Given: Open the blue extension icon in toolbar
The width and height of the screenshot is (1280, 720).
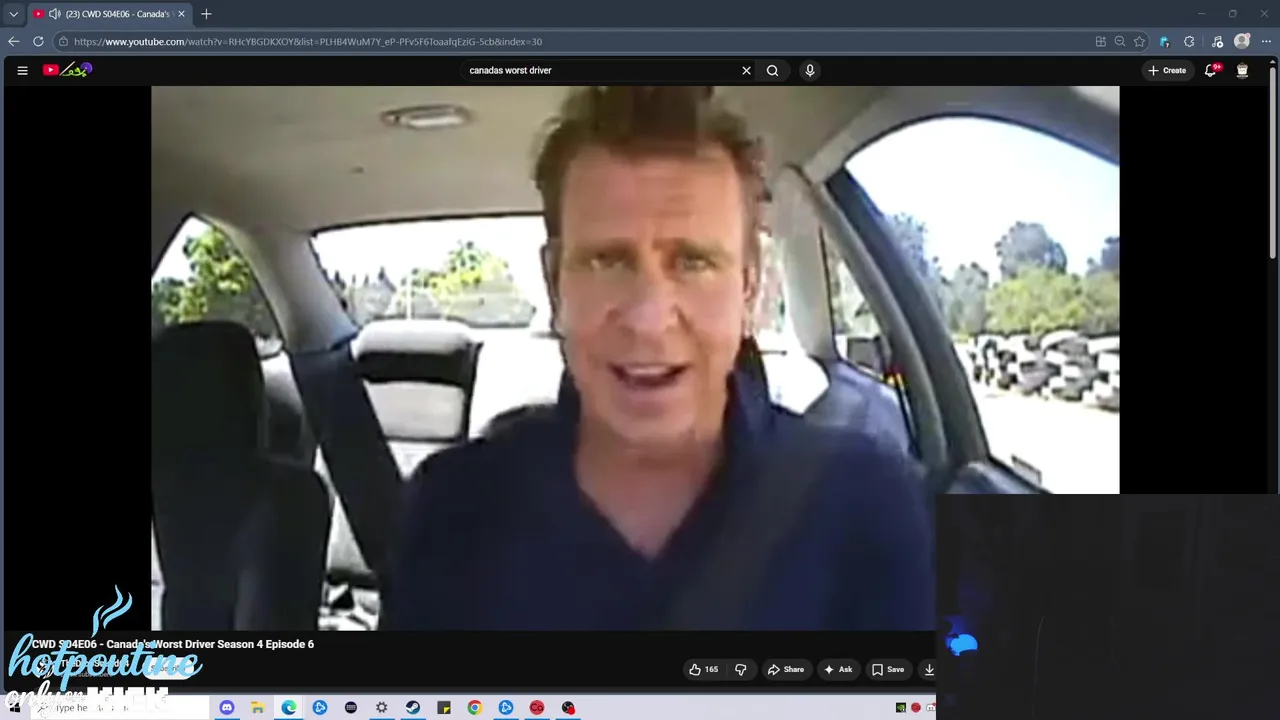Looking at the screenshot, I should 1164,41.
